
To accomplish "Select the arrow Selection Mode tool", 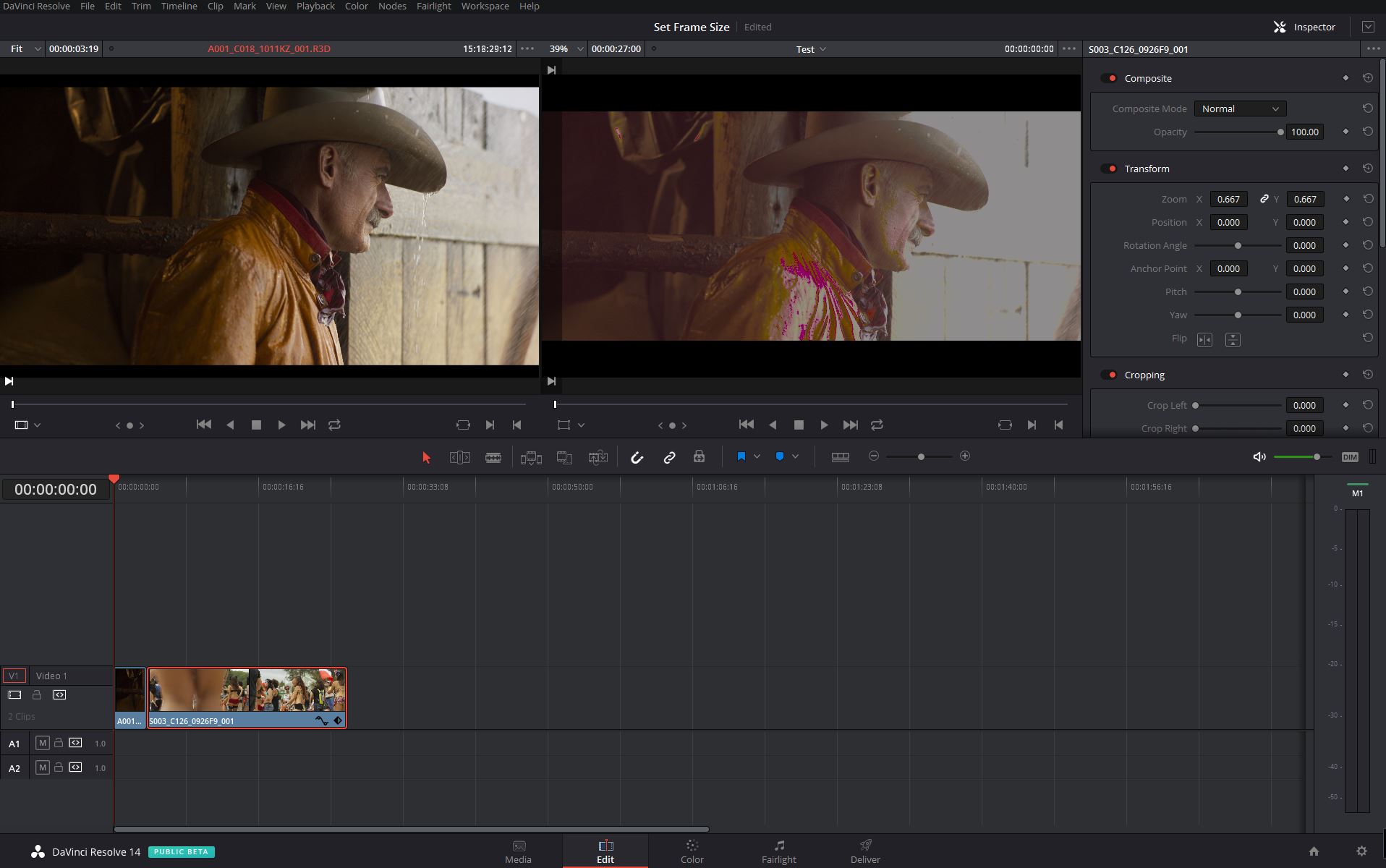I will 426,457.
